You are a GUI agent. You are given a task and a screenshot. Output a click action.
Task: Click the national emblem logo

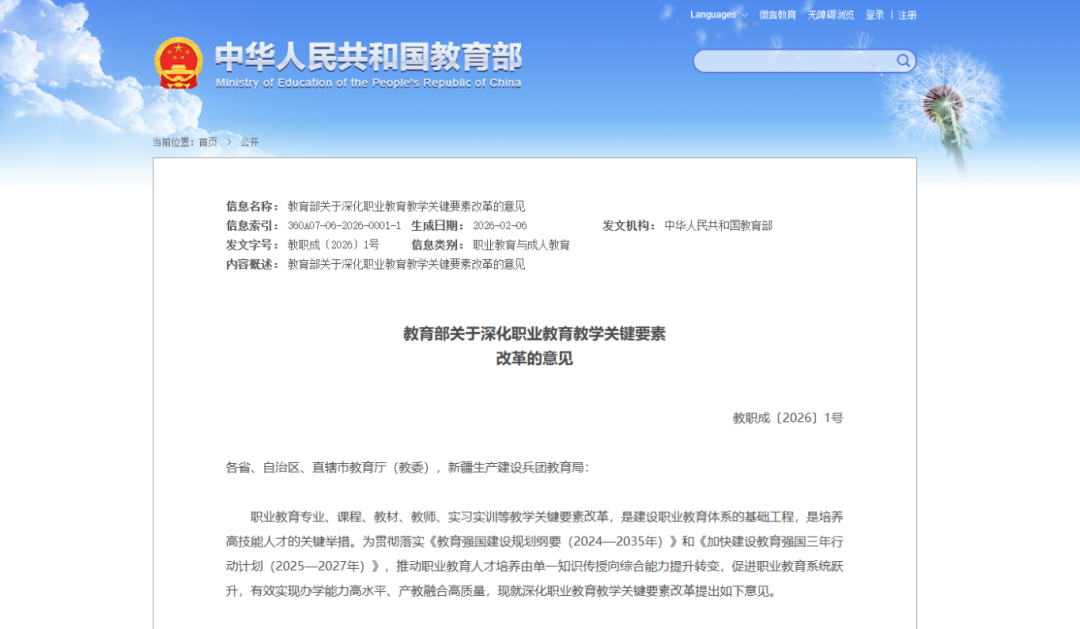point(178,63)
